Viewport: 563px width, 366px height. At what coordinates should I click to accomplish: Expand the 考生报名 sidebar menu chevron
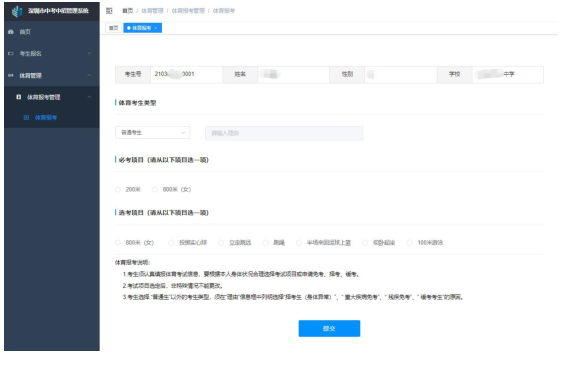tap(89, 54)
